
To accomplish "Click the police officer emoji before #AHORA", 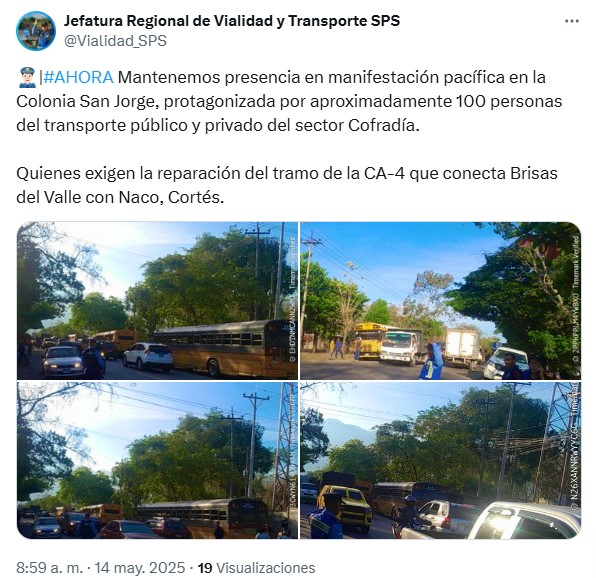I will tap(27, 78).
